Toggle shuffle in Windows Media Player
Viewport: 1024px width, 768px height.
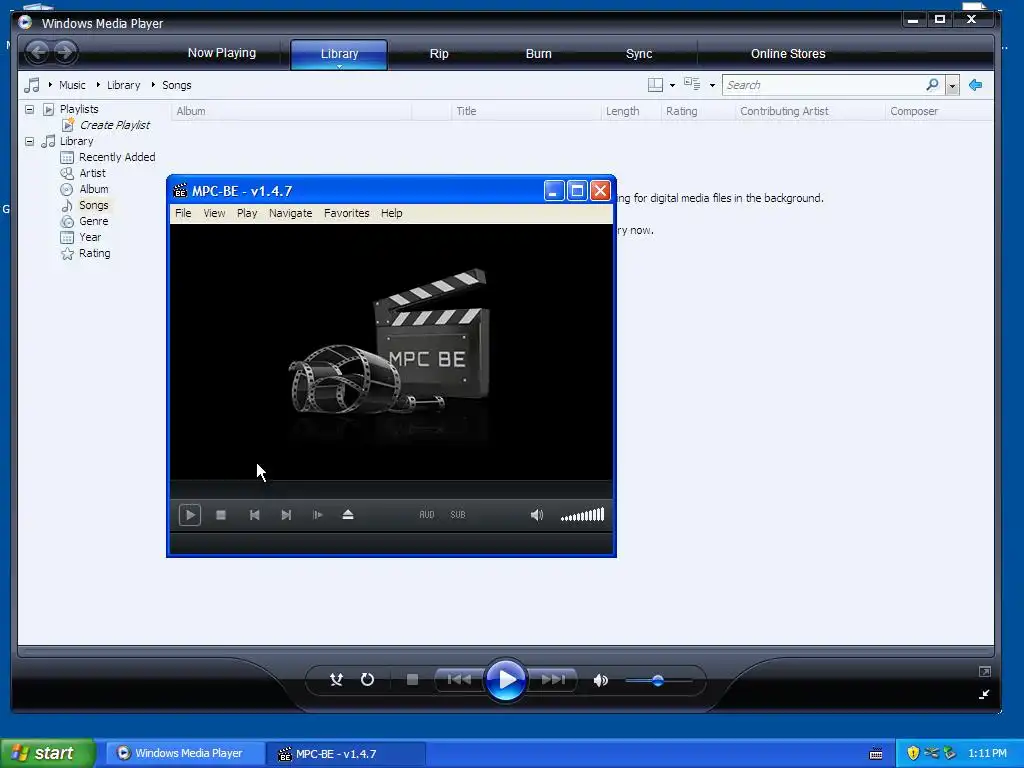click(336, 680)
